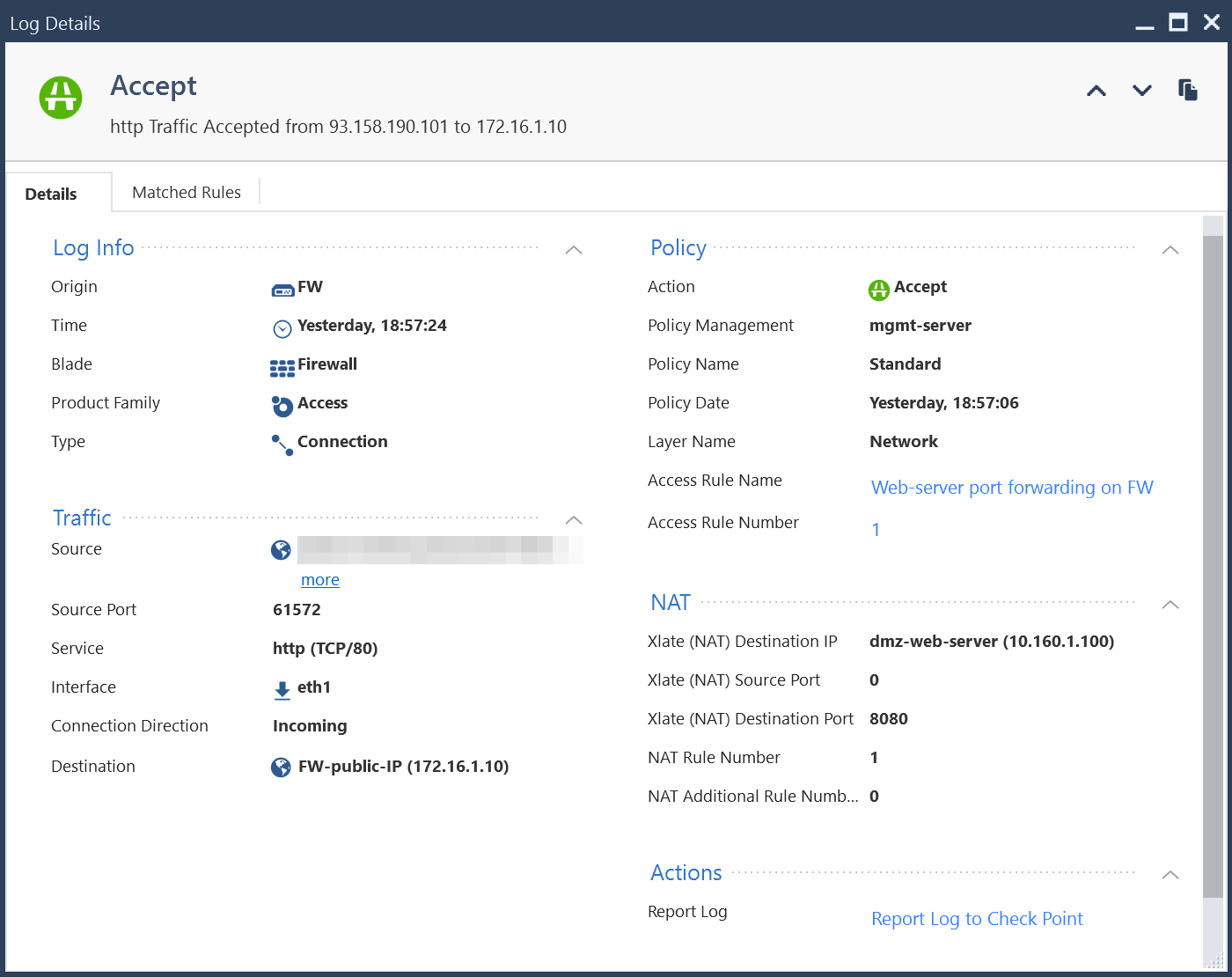Click the Access product family icon
Image resolution: width=1232 pixels, height=977 pixels.
[x=282, y=406]
